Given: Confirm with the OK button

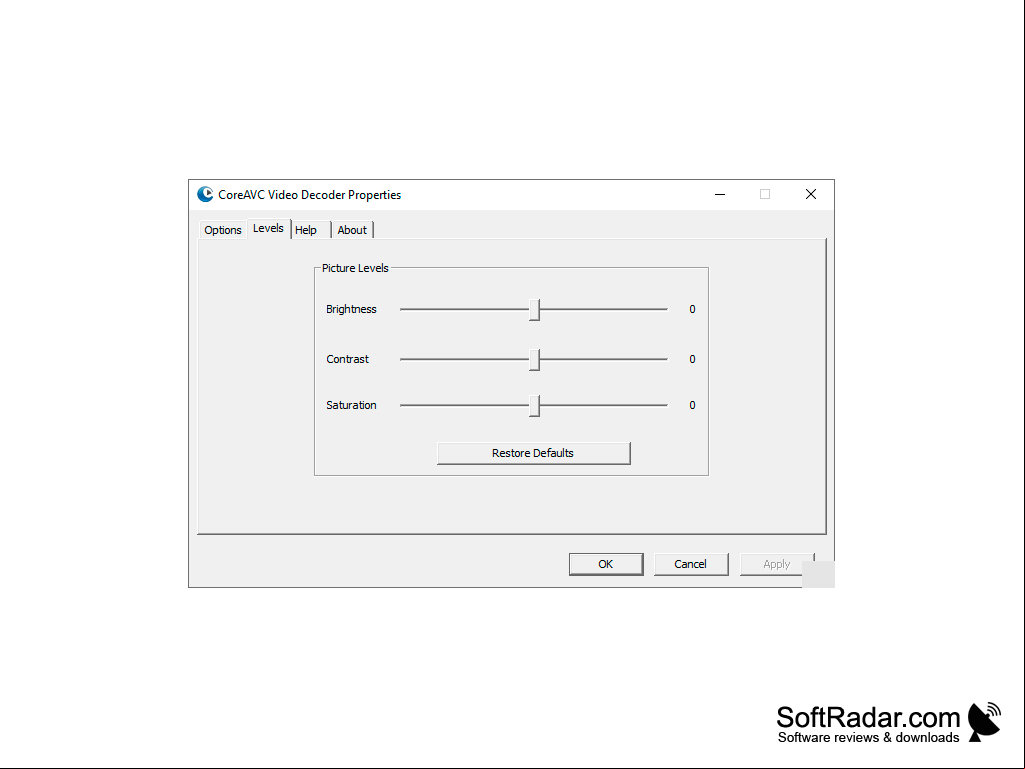Looking at the screenshot, I should [606, 564].
